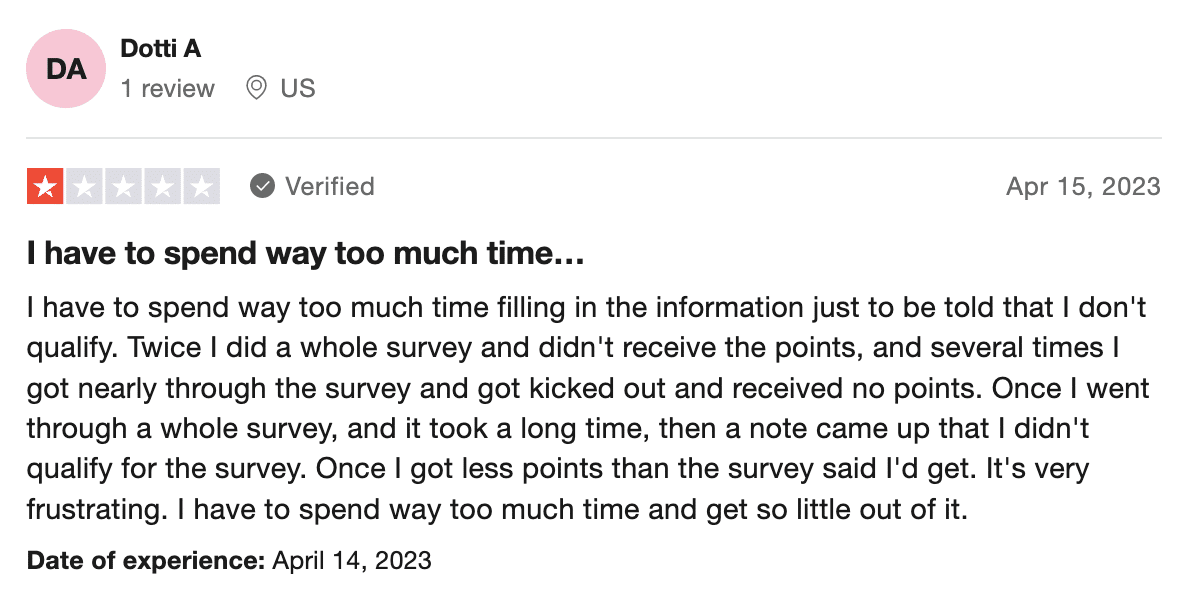1196x592 pixels.
Task: Click the 'Date of experience:' label
Action: pyautogui.click(x=145, y=561)
